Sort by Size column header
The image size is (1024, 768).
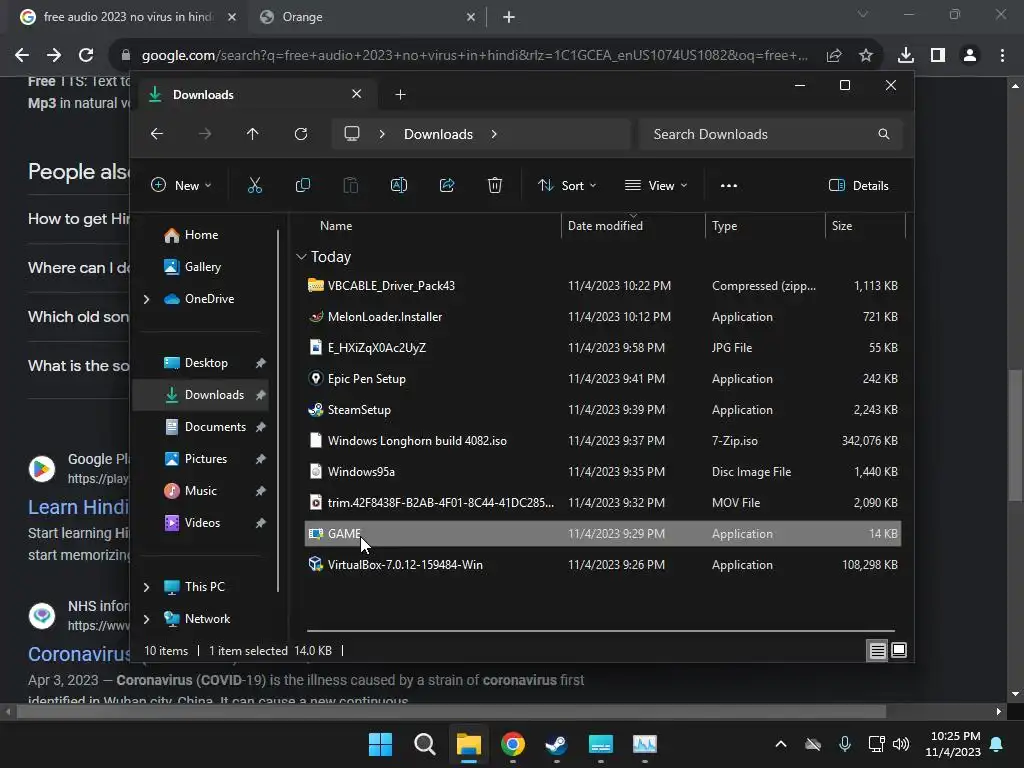click(865, 226)
